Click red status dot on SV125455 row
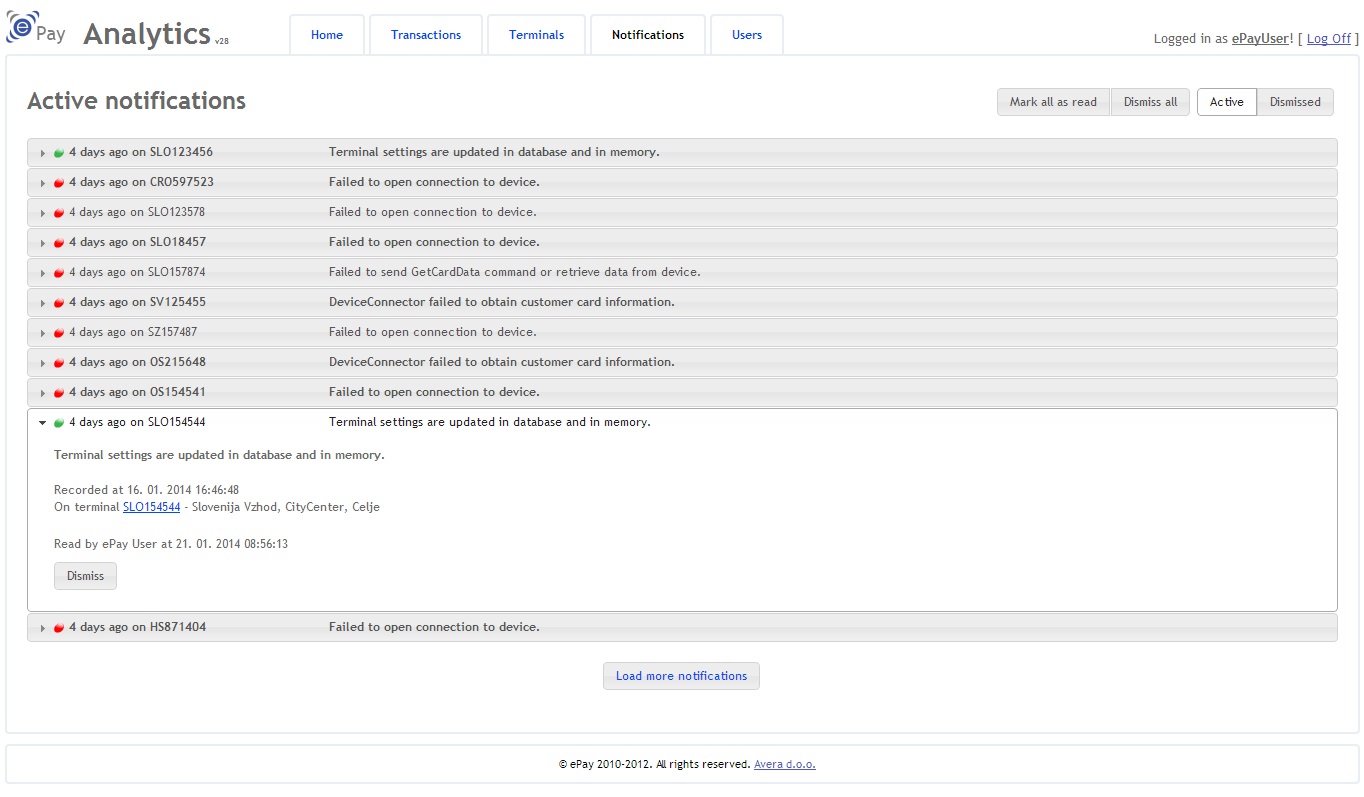This screenshot has height=797, width=1364. 59,303
